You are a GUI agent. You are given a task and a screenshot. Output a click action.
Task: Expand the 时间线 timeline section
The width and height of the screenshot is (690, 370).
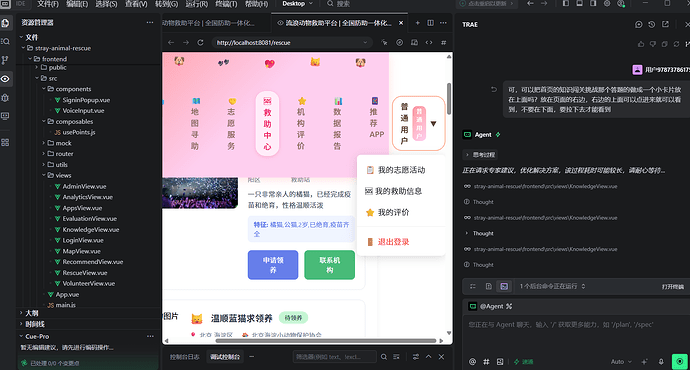tap(35, 324)
